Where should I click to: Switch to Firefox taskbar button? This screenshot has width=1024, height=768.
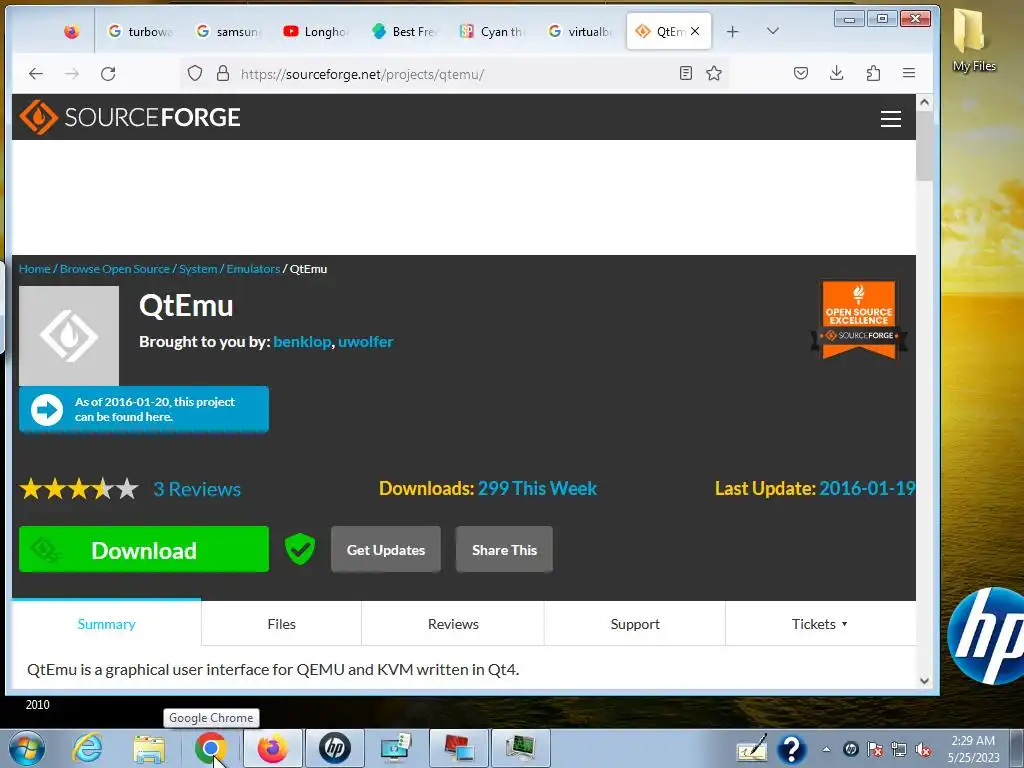click(x=272, y=748)
